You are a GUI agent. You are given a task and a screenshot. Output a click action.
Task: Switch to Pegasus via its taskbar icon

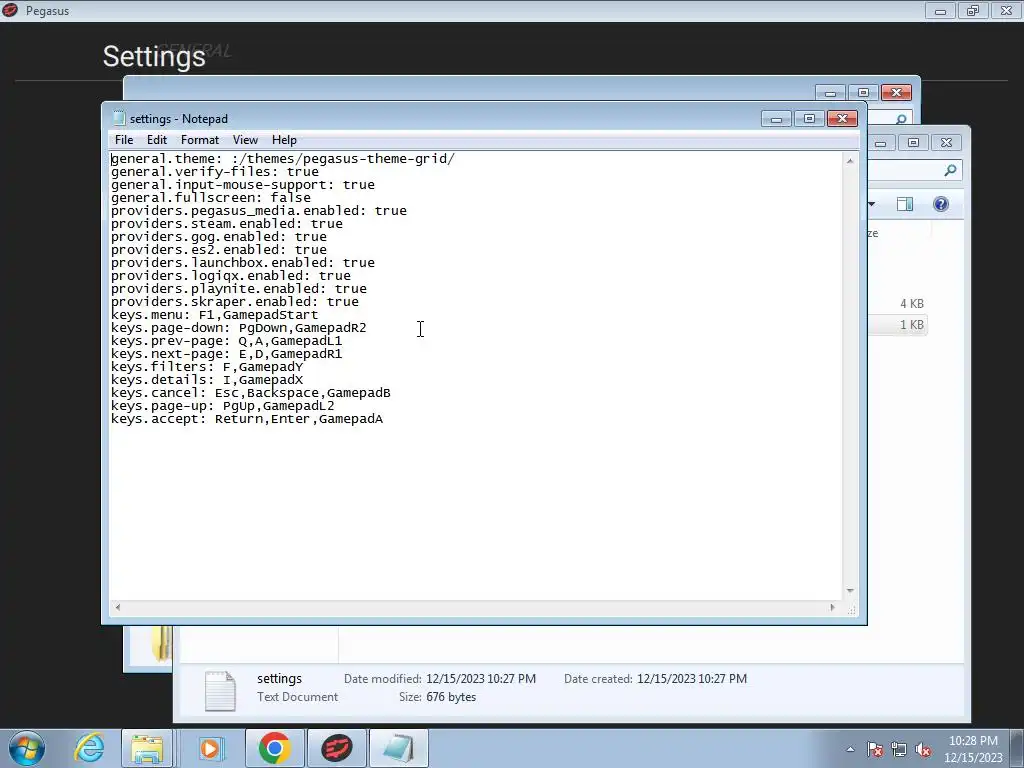[337, 748]
